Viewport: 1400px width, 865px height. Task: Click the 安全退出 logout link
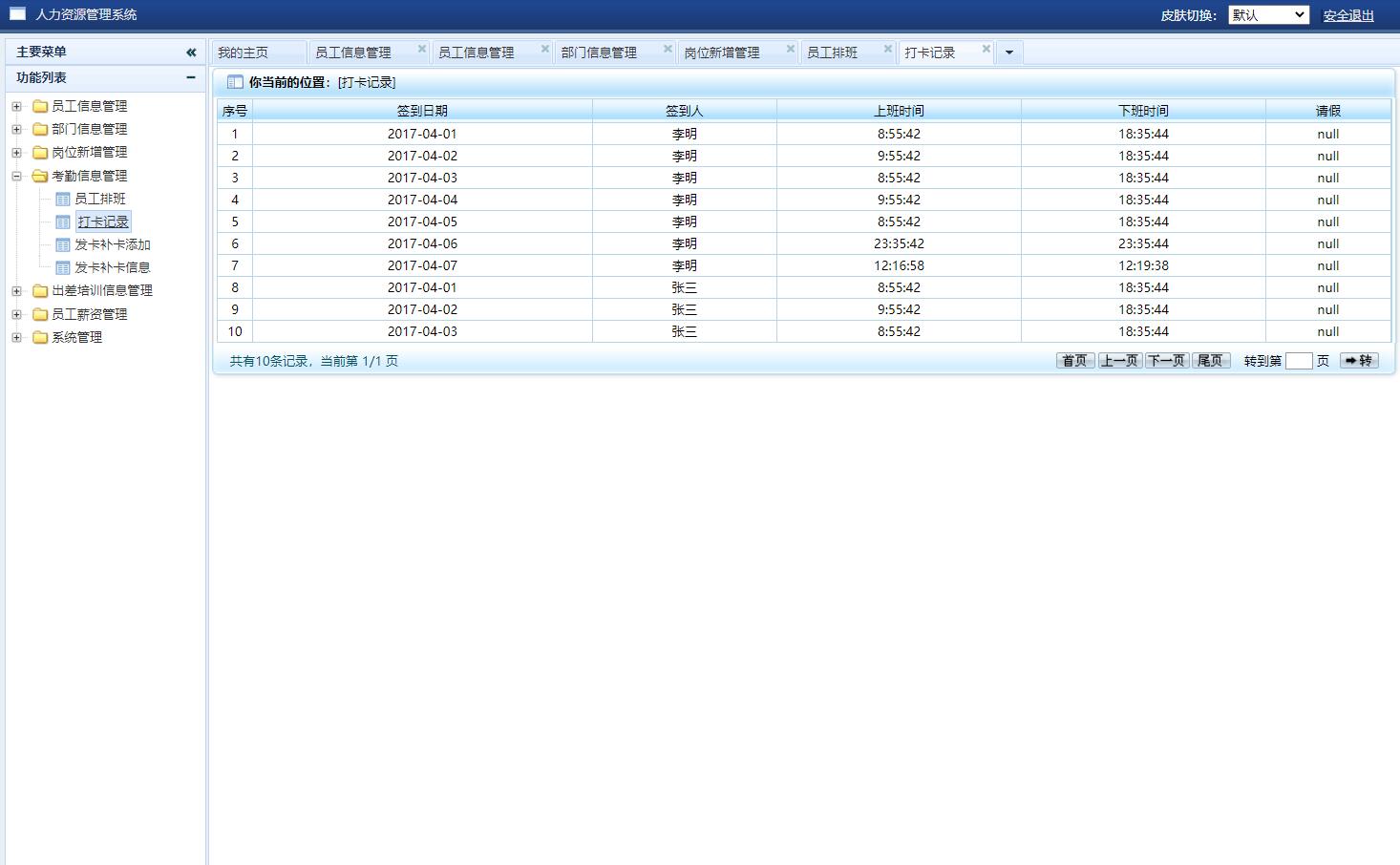[x=1348, y=15]
